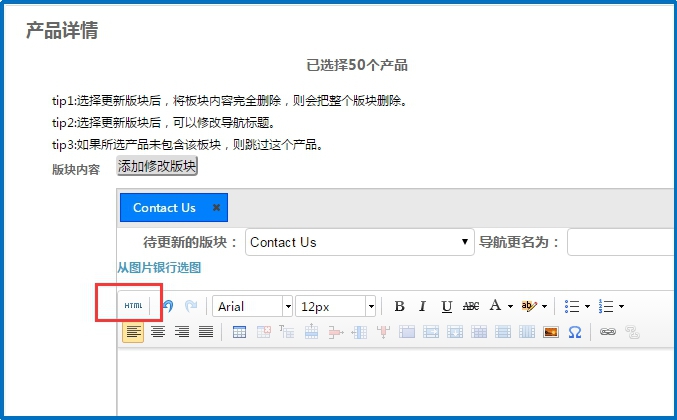Align text to the right
Screen dimensions: 677x420
click(182, 332)
